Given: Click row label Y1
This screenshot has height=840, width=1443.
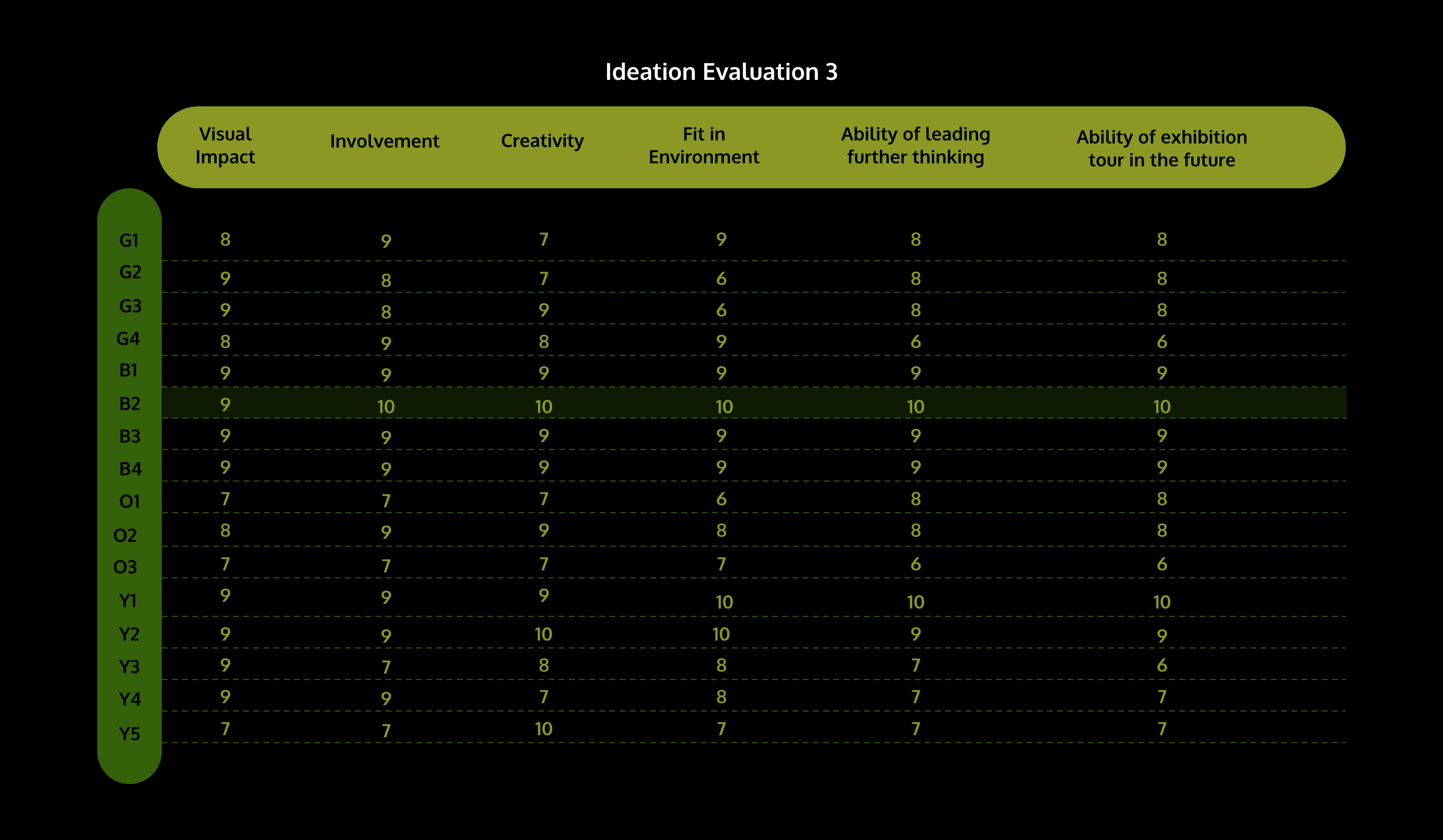Looking at the screenshot, I should point(128,601).
